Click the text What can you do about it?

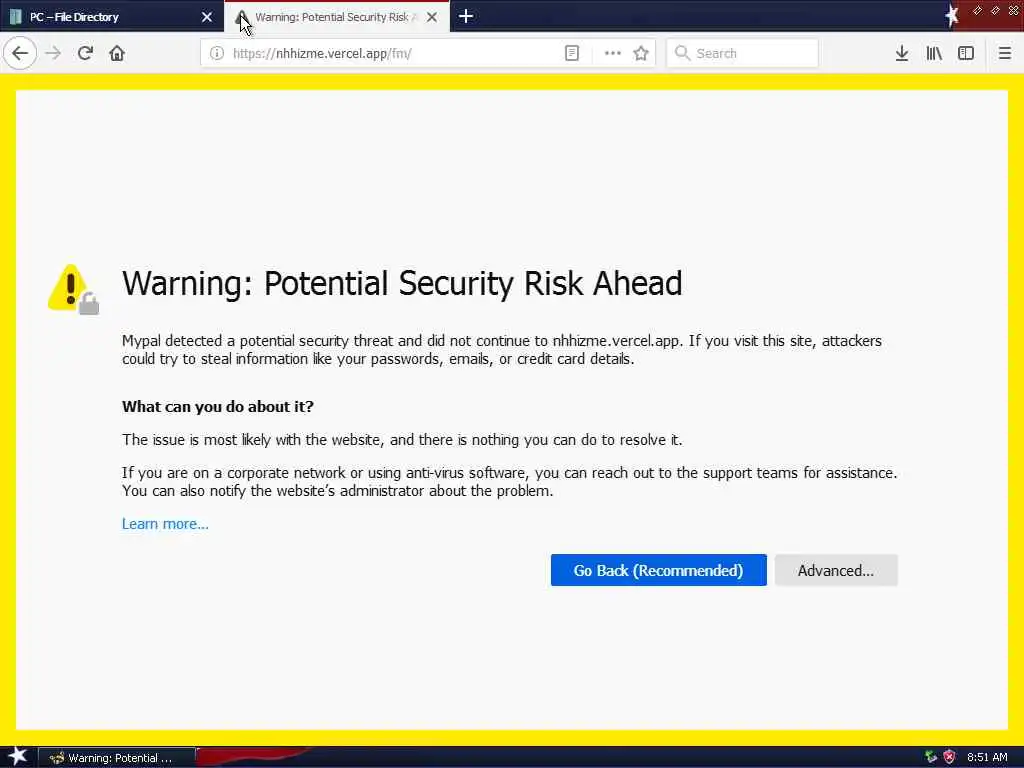[217, 406]
